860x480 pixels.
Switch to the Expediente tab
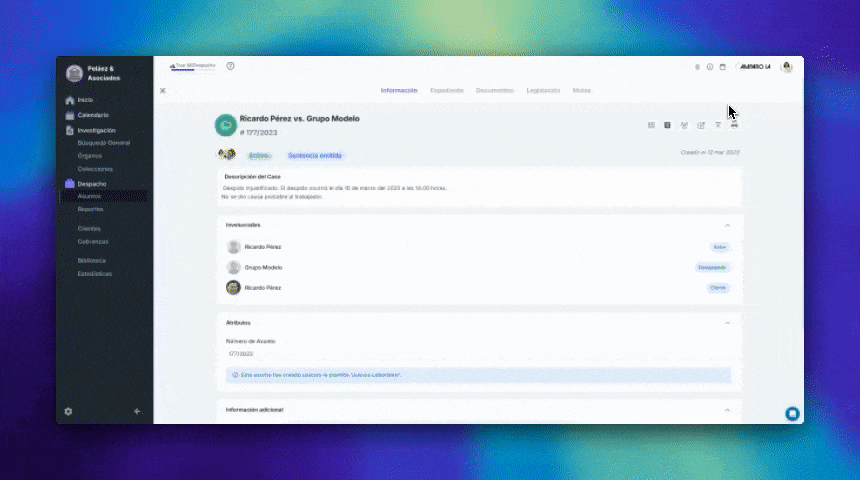coord(447,91)
